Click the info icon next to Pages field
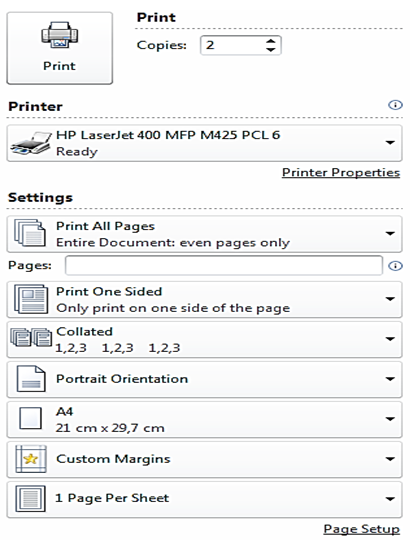Image resolution: width=410 pixels, height=540 pixels. tap(395, 266)
